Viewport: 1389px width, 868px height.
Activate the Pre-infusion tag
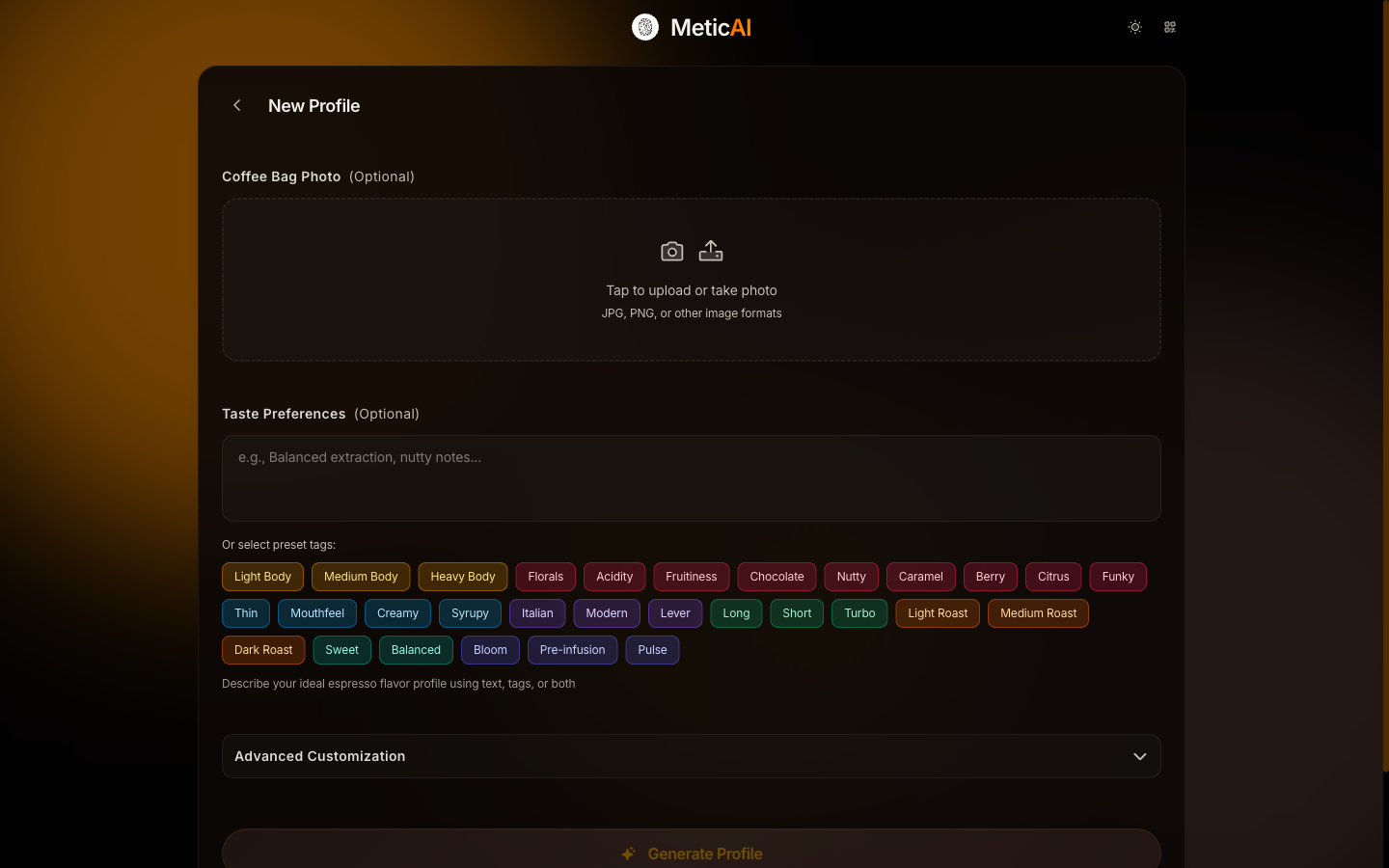click(x=573, y=650)
